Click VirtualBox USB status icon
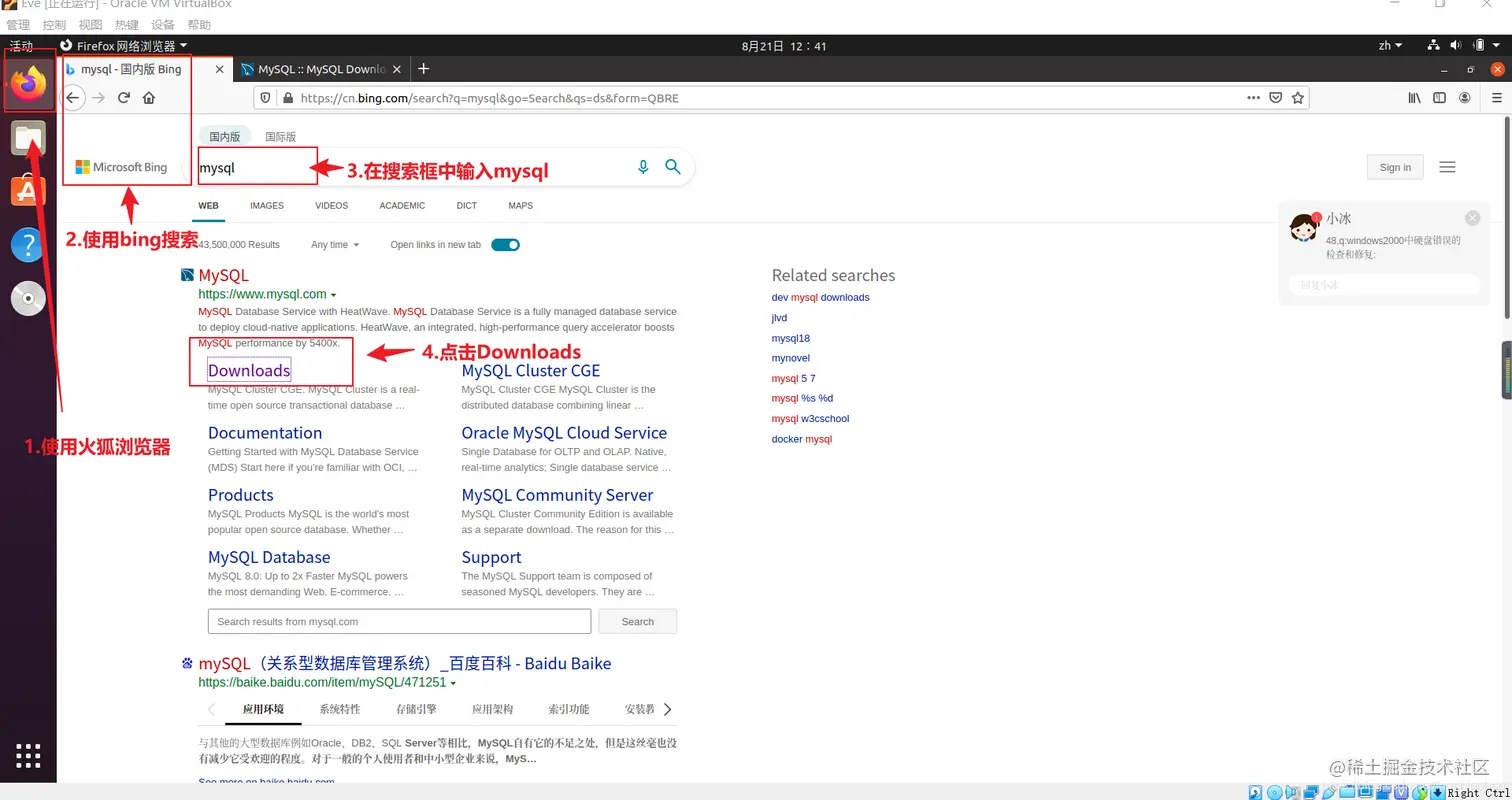Viewport: 1512px width, 800px height. 1329,792
